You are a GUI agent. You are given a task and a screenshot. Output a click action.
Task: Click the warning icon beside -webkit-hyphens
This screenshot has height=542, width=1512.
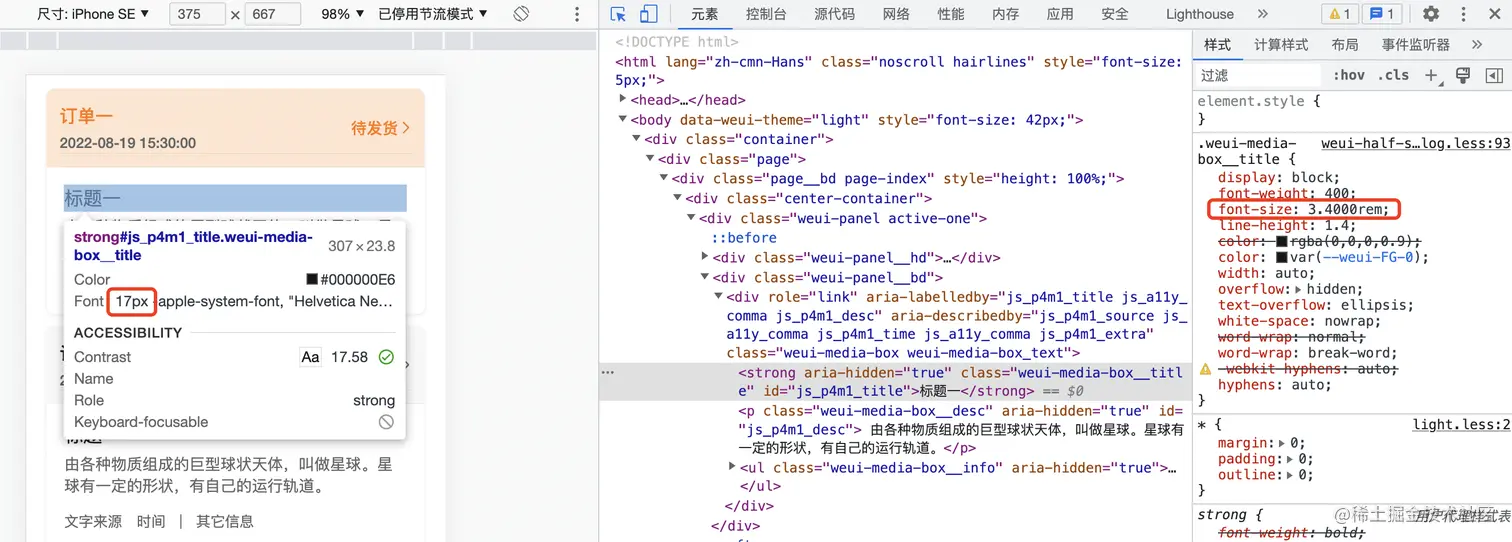[1205, 369]
